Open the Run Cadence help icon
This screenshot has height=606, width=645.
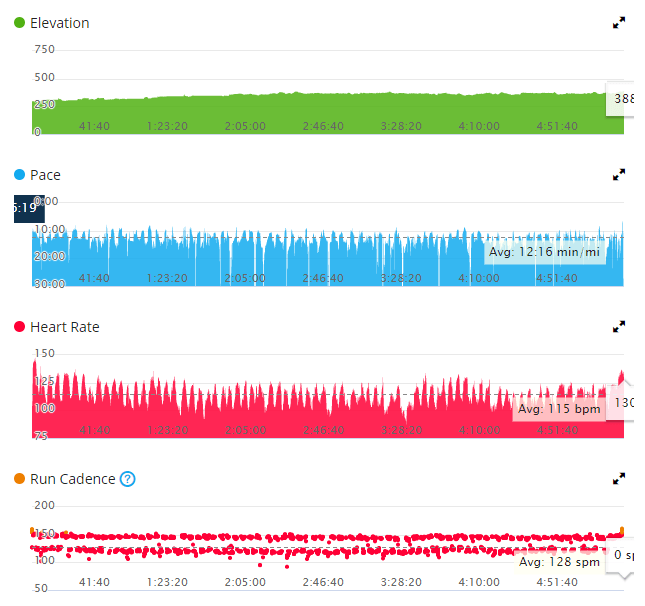pos(127,479)
